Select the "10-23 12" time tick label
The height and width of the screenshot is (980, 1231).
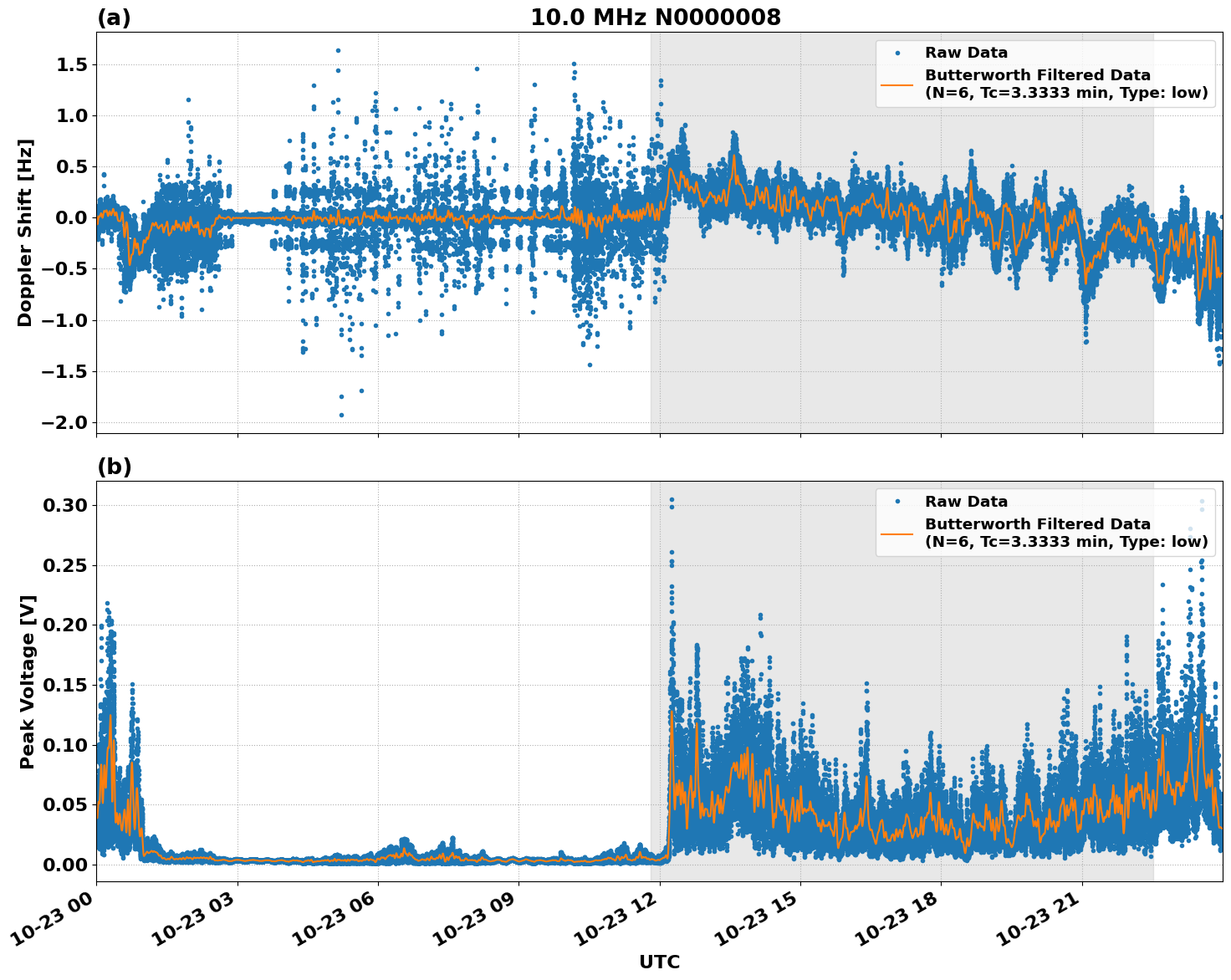coord(615,918)
